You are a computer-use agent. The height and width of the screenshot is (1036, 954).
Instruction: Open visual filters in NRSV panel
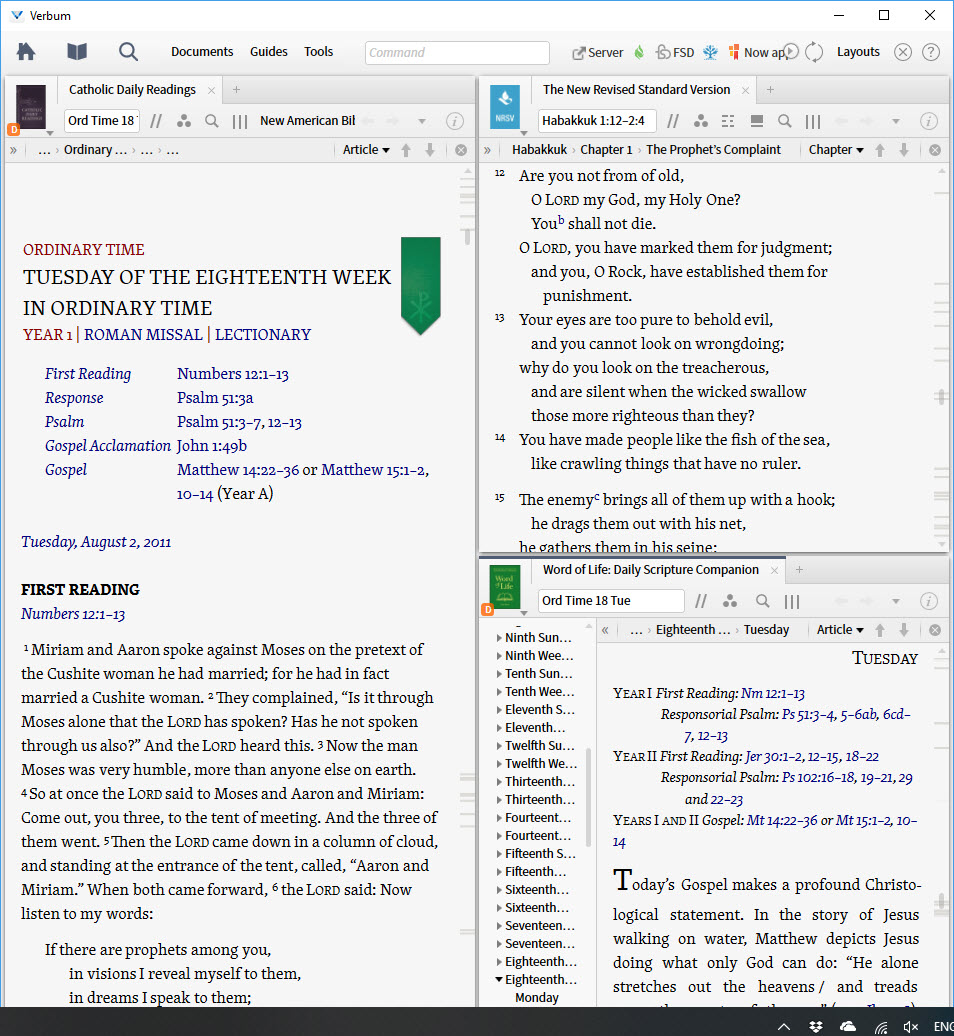click(700, 121)
